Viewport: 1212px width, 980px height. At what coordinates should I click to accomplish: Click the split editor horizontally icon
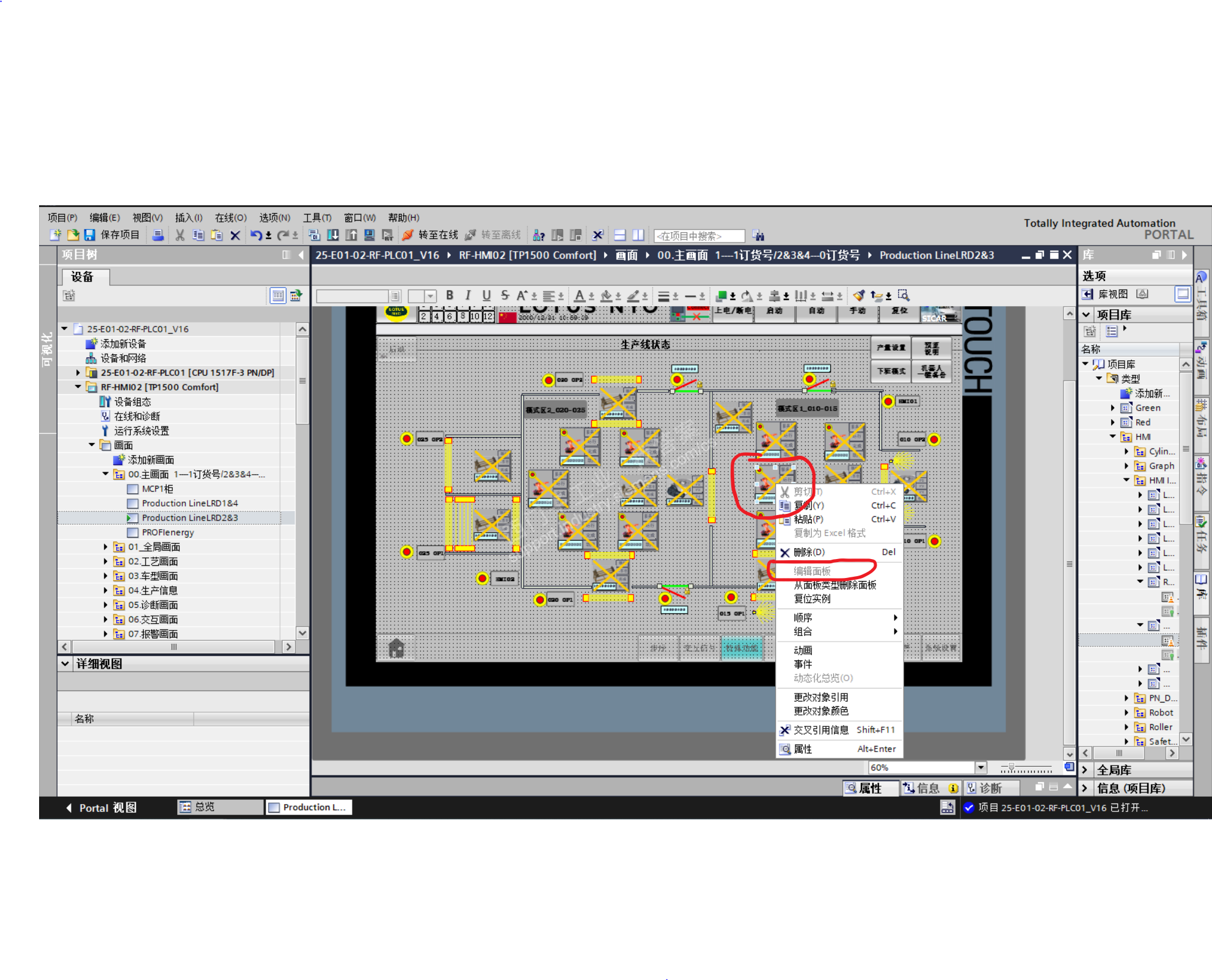pyautogui.click(x=620, y=235)
